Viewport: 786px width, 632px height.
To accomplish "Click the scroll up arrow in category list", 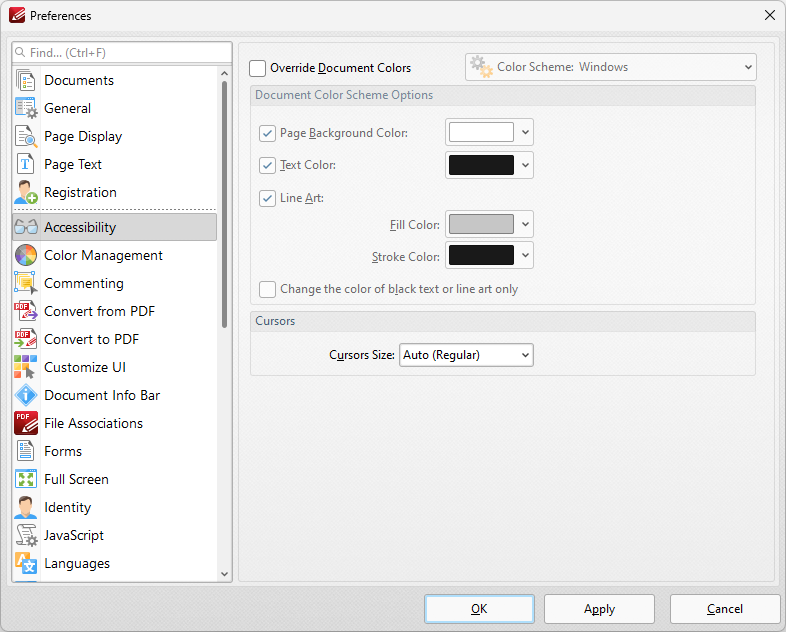I will [225, 74].
